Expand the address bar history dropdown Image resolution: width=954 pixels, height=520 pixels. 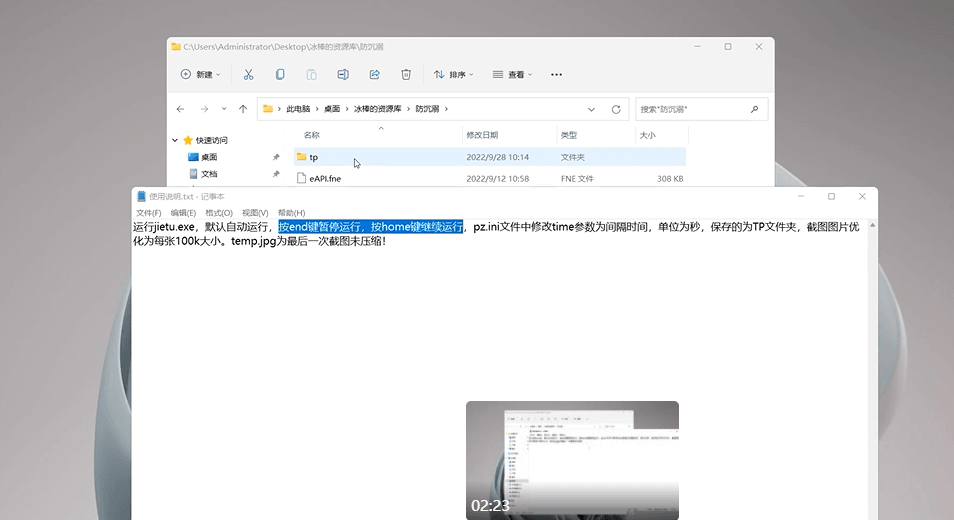(591, 109)
